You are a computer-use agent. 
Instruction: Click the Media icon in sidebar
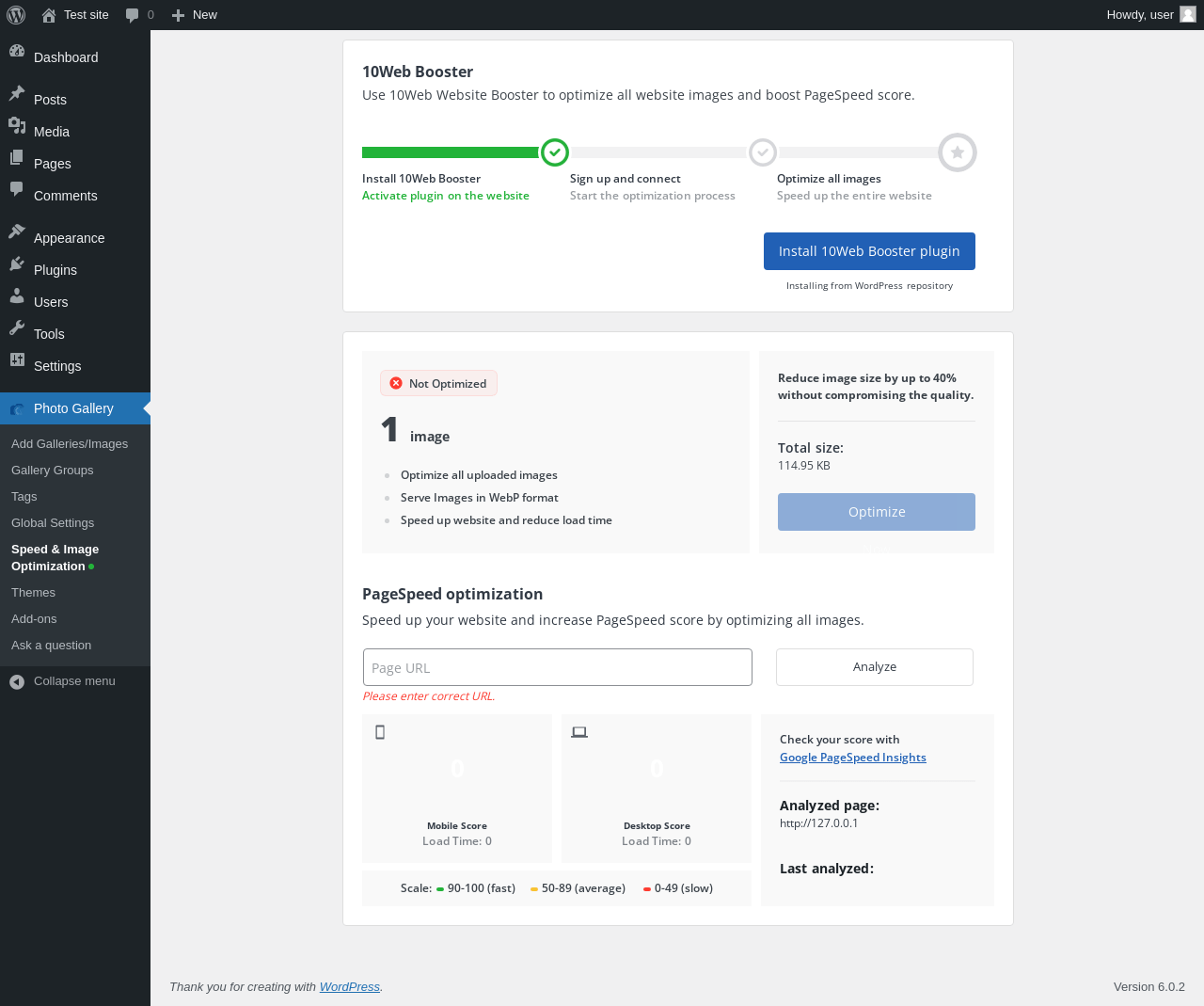pos(17,125)
